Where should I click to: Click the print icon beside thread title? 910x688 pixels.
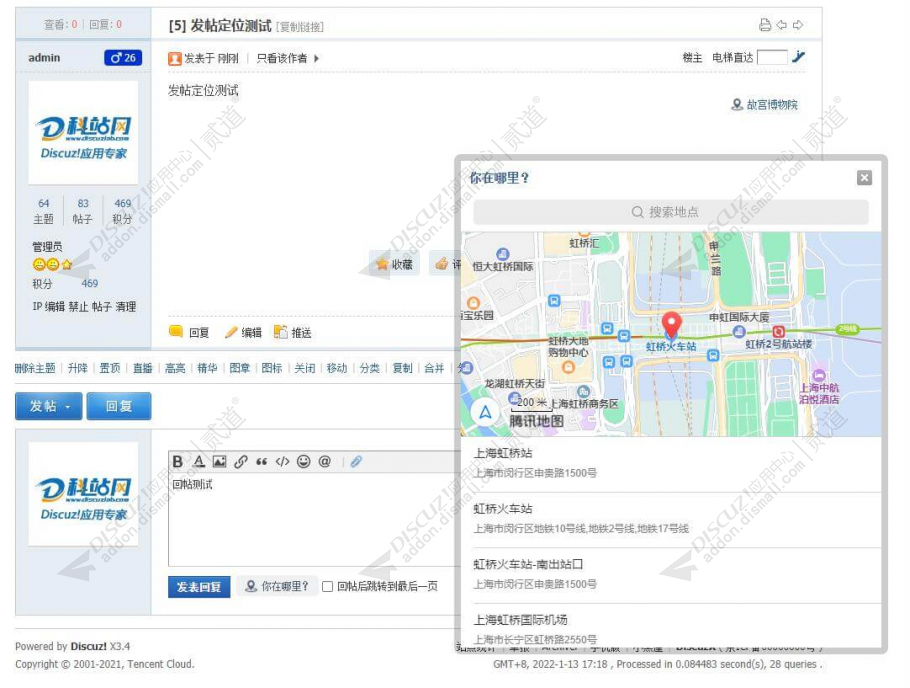(765, 25)
